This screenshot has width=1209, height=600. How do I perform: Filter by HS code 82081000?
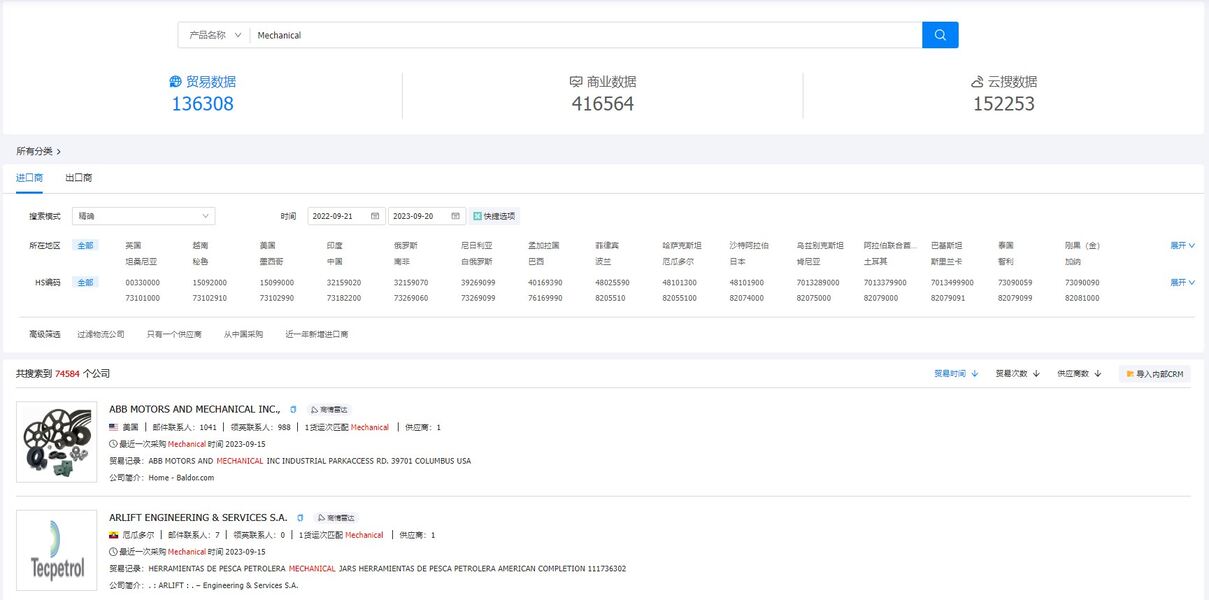pyautogui.click(x=1082, y=298)
